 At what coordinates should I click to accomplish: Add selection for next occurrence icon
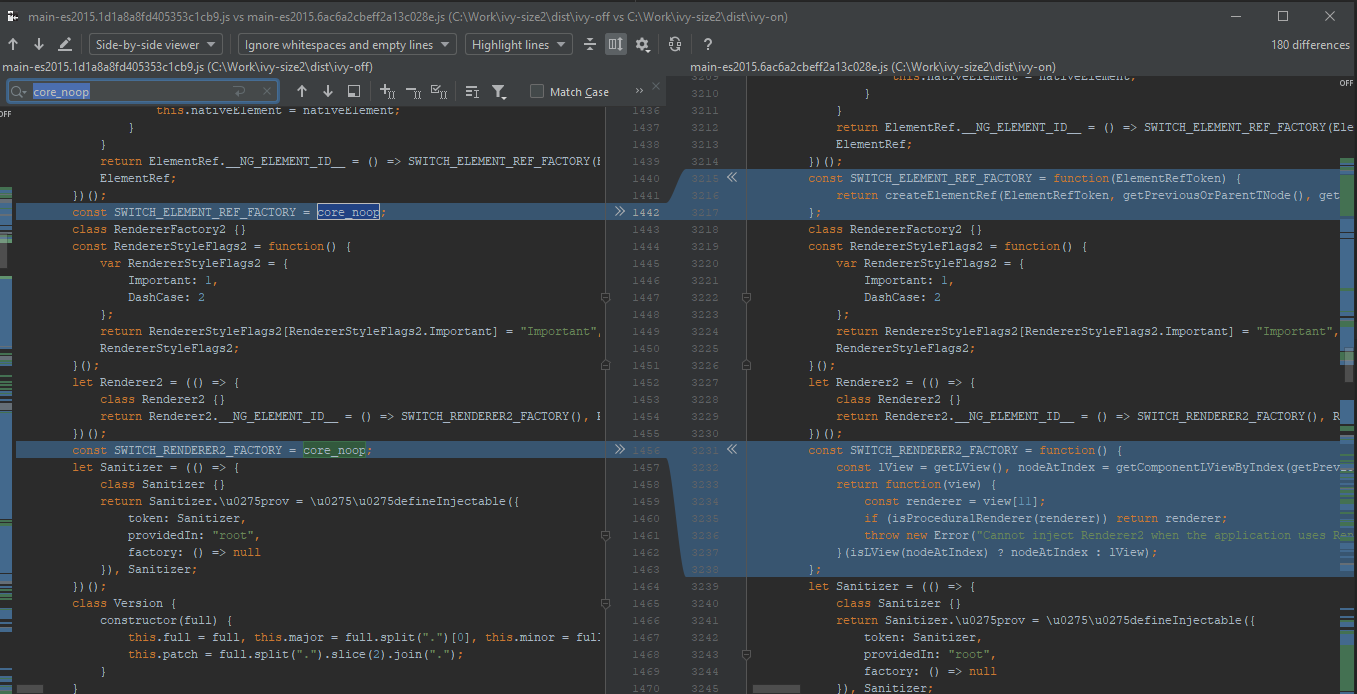pos(389,91)
